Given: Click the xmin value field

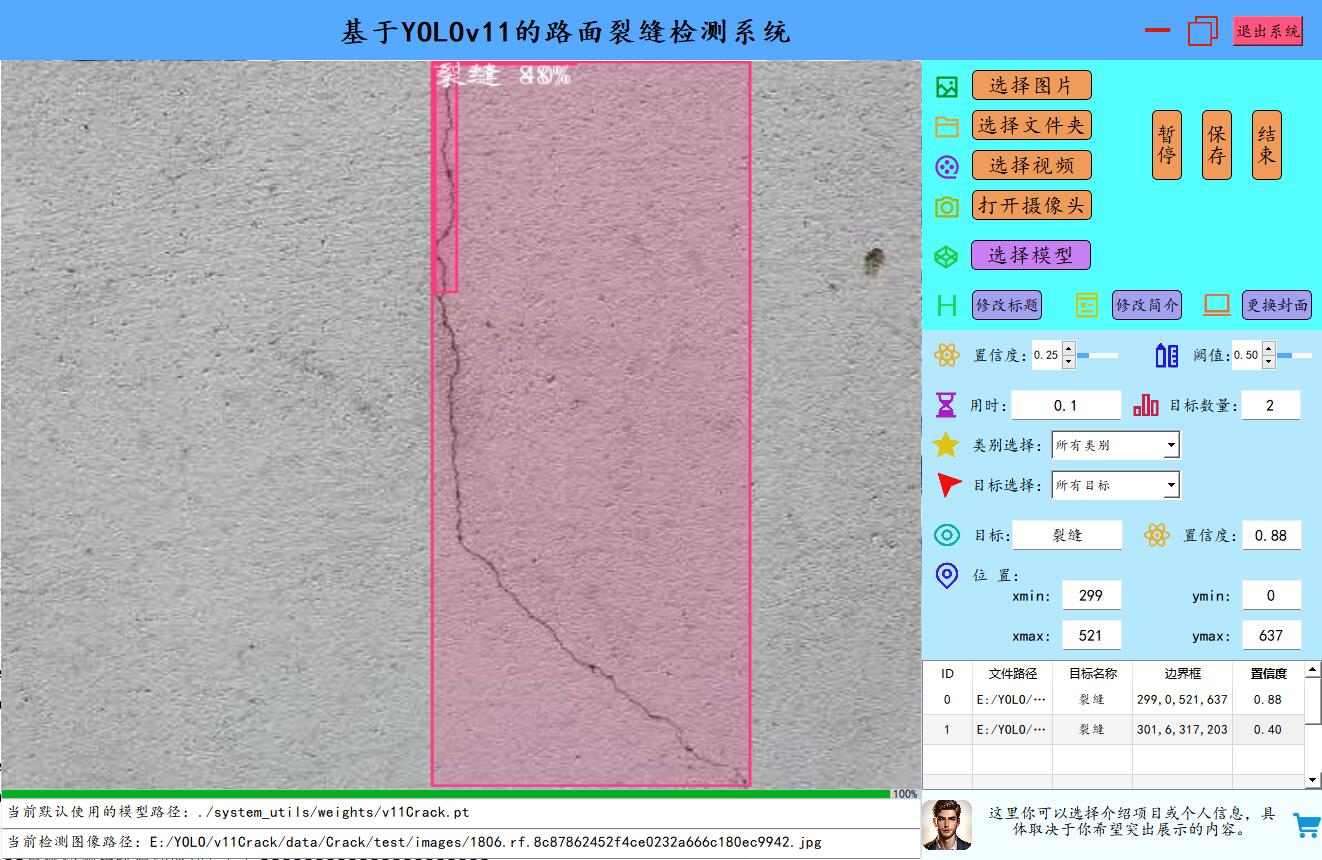Looking at the screenshot, I should point(1091,596).
